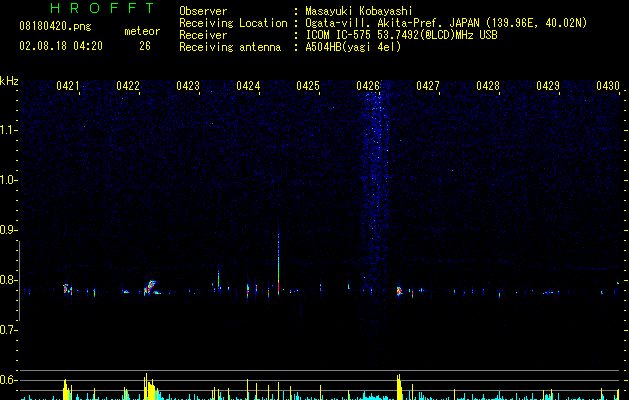Click the Receiving antenna label
Viewport: 629px width, 400px height.
click(x=230, y=47)
